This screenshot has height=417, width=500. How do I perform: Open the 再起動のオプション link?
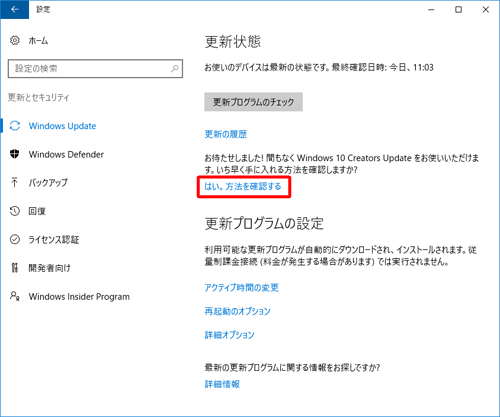click(x=237, y=311)
